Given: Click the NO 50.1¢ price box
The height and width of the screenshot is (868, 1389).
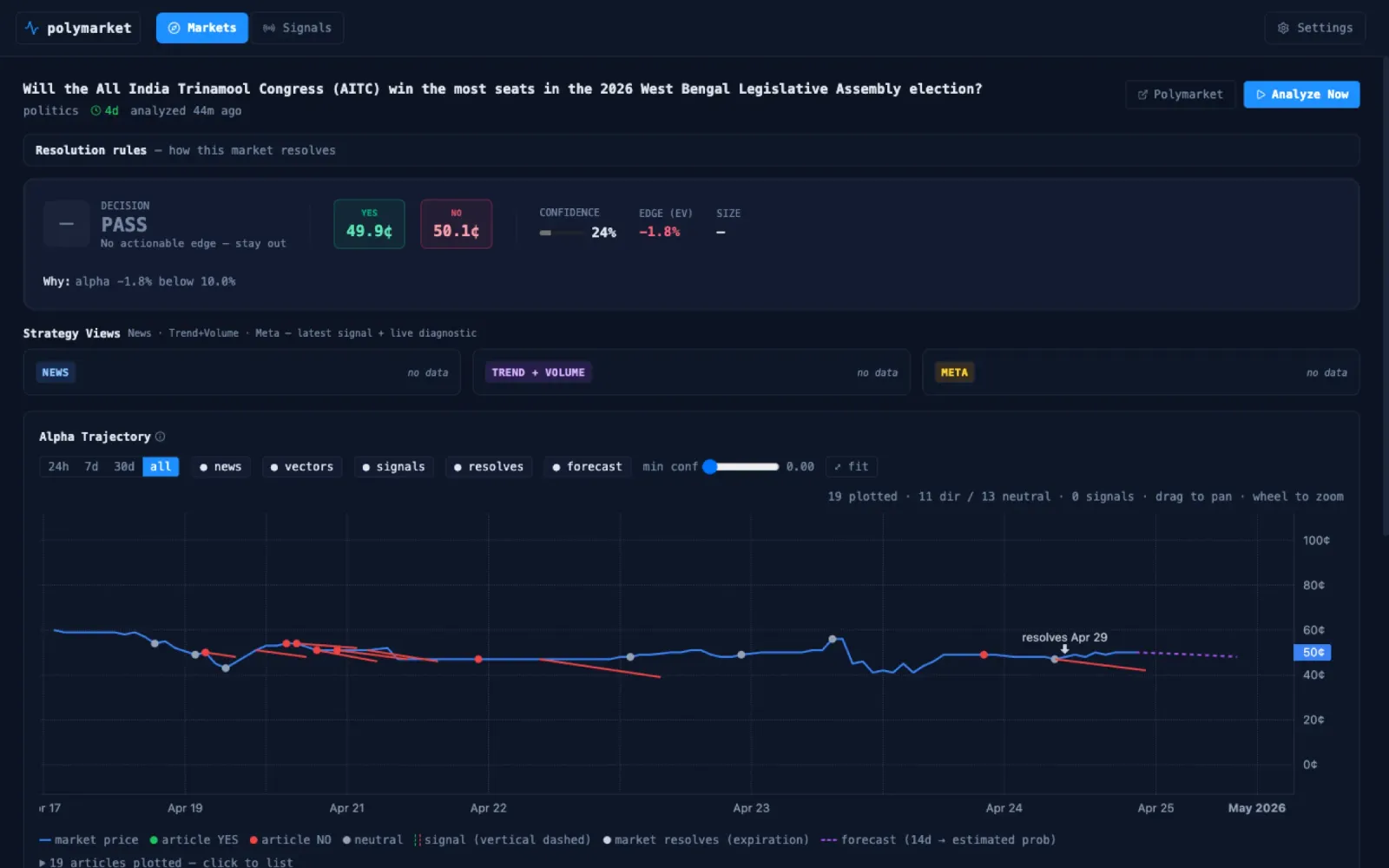Looking at the screenshot, I should tap(456, 224).
